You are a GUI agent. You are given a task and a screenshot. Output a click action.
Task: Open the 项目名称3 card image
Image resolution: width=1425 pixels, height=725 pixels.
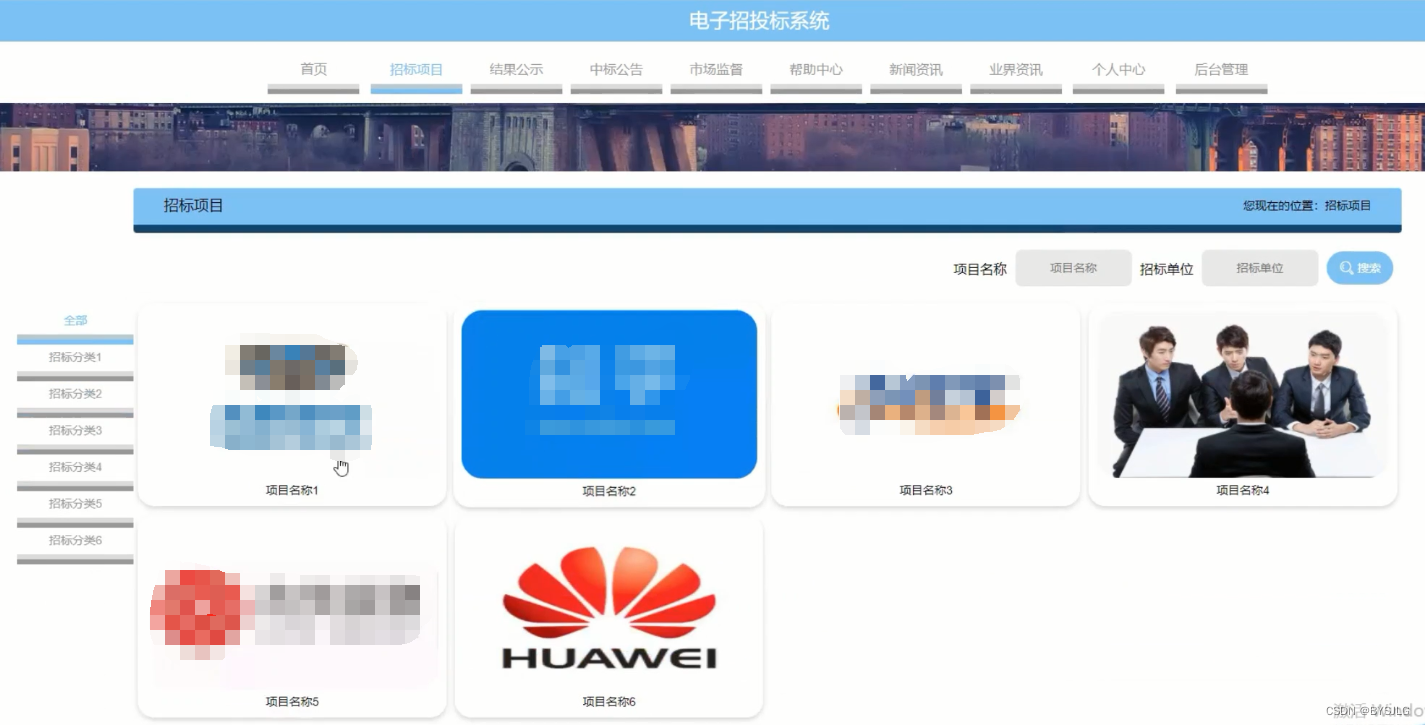[x=926, y=395]
